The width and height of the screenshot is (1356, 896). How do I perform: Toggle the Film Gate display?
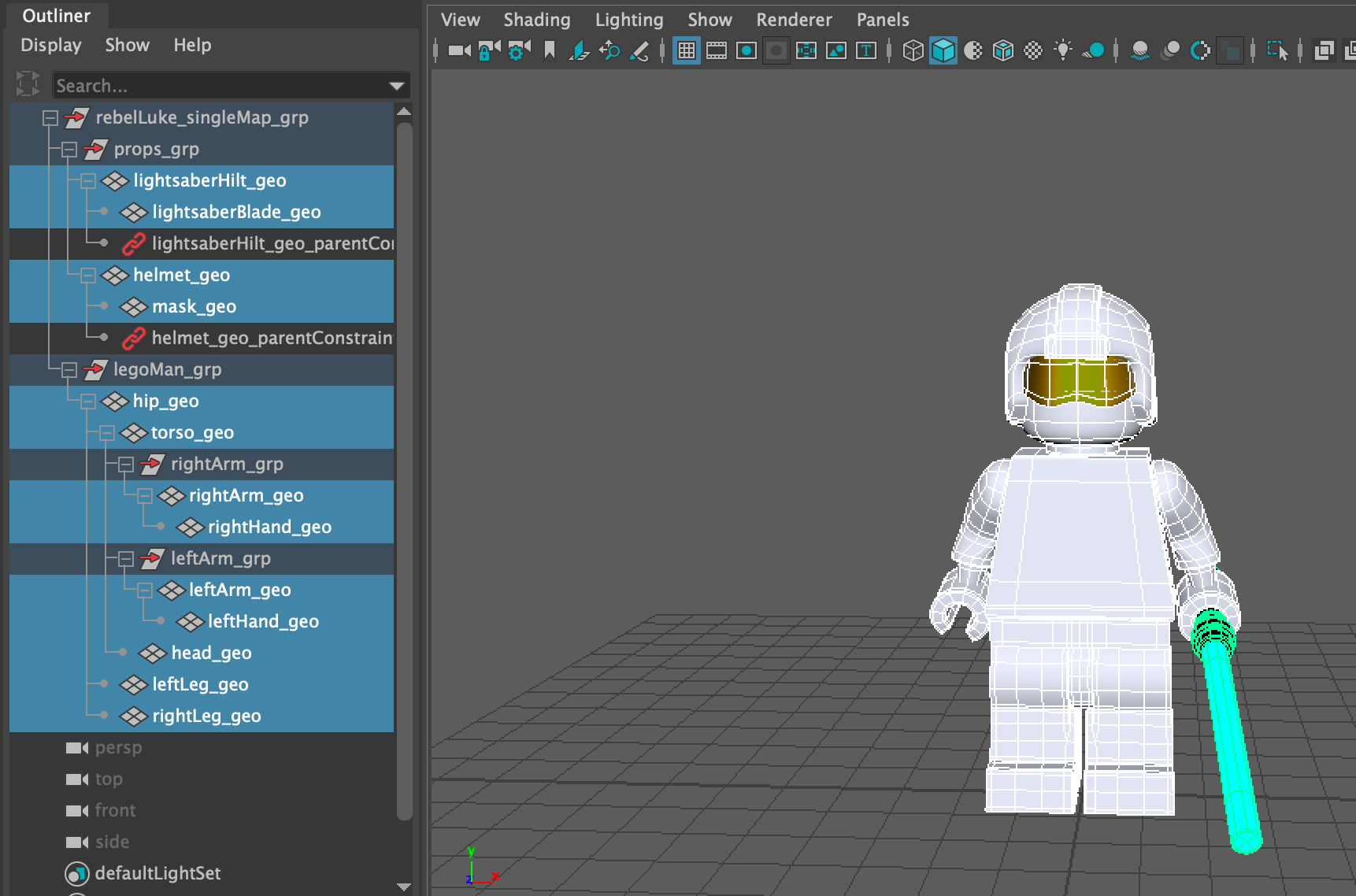717,51
